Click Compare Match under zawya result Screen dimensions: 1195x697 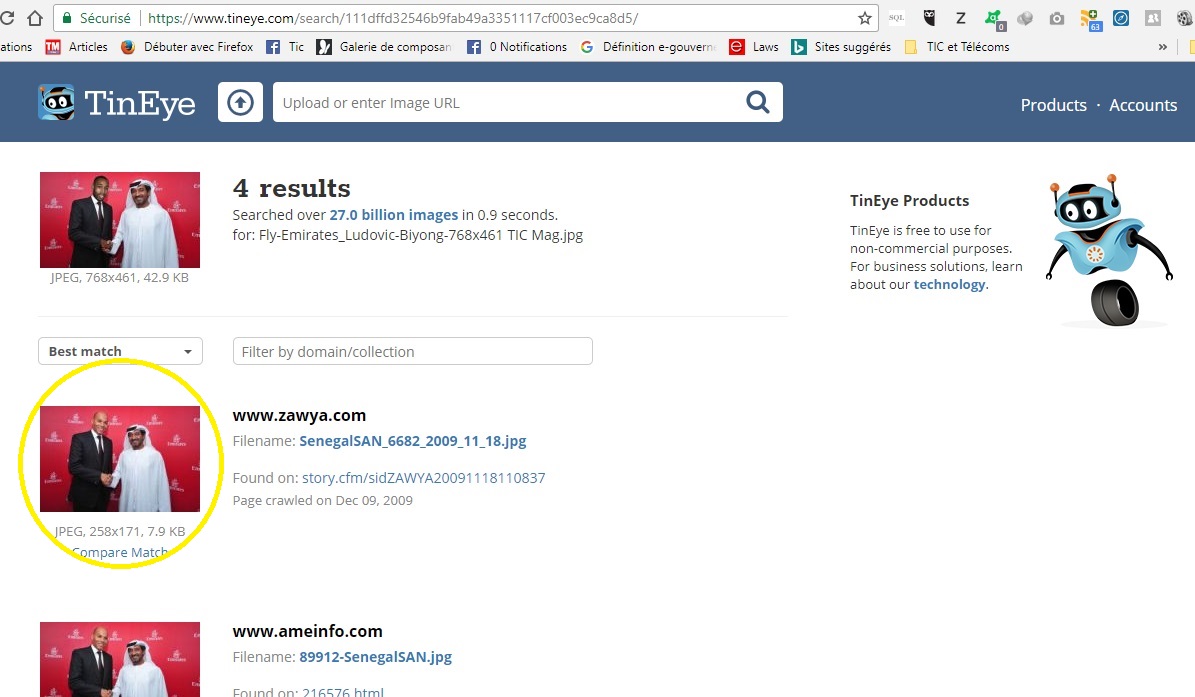[120, 552]
